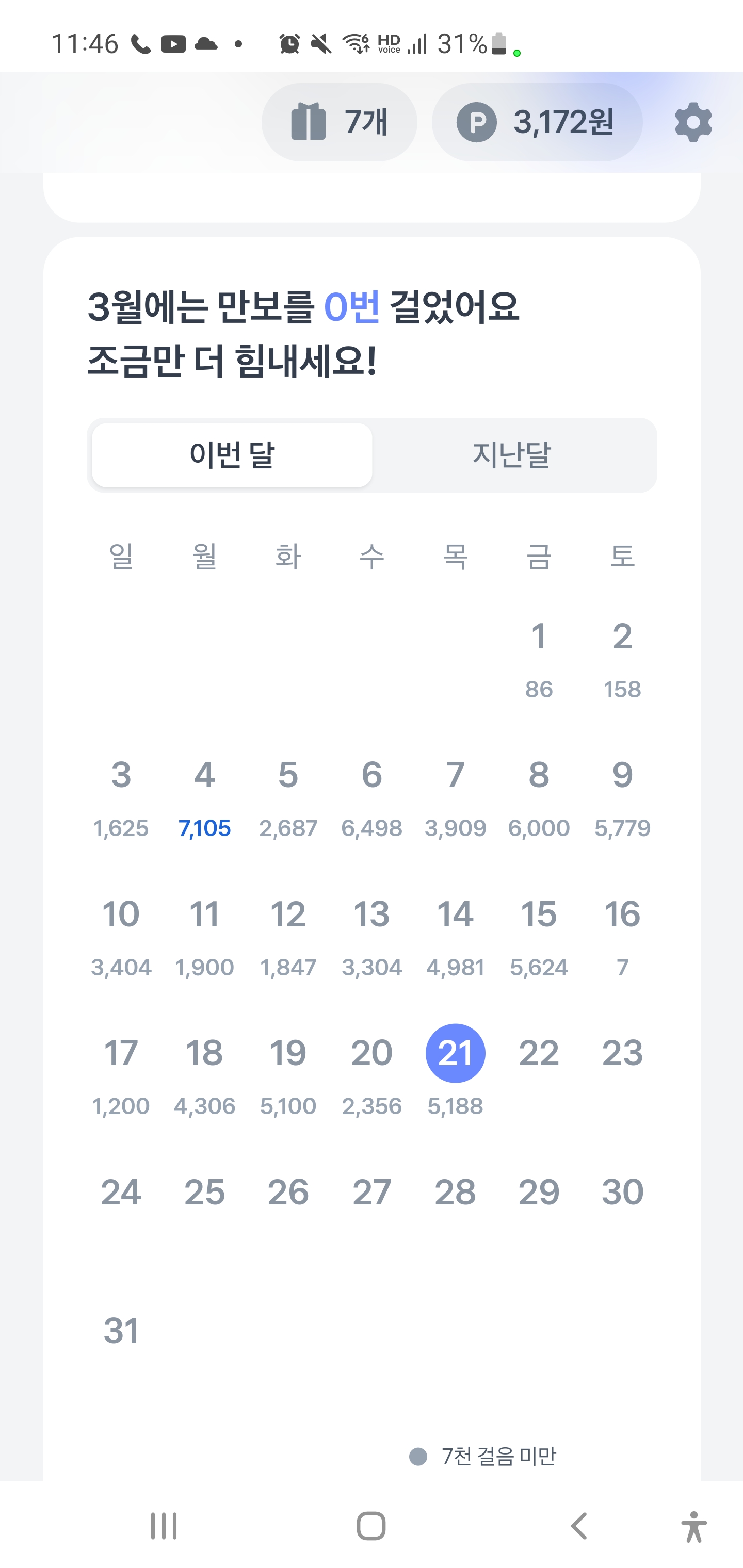Tap the gray 7천 걸음 미만 legend dot

point(418,1456)
